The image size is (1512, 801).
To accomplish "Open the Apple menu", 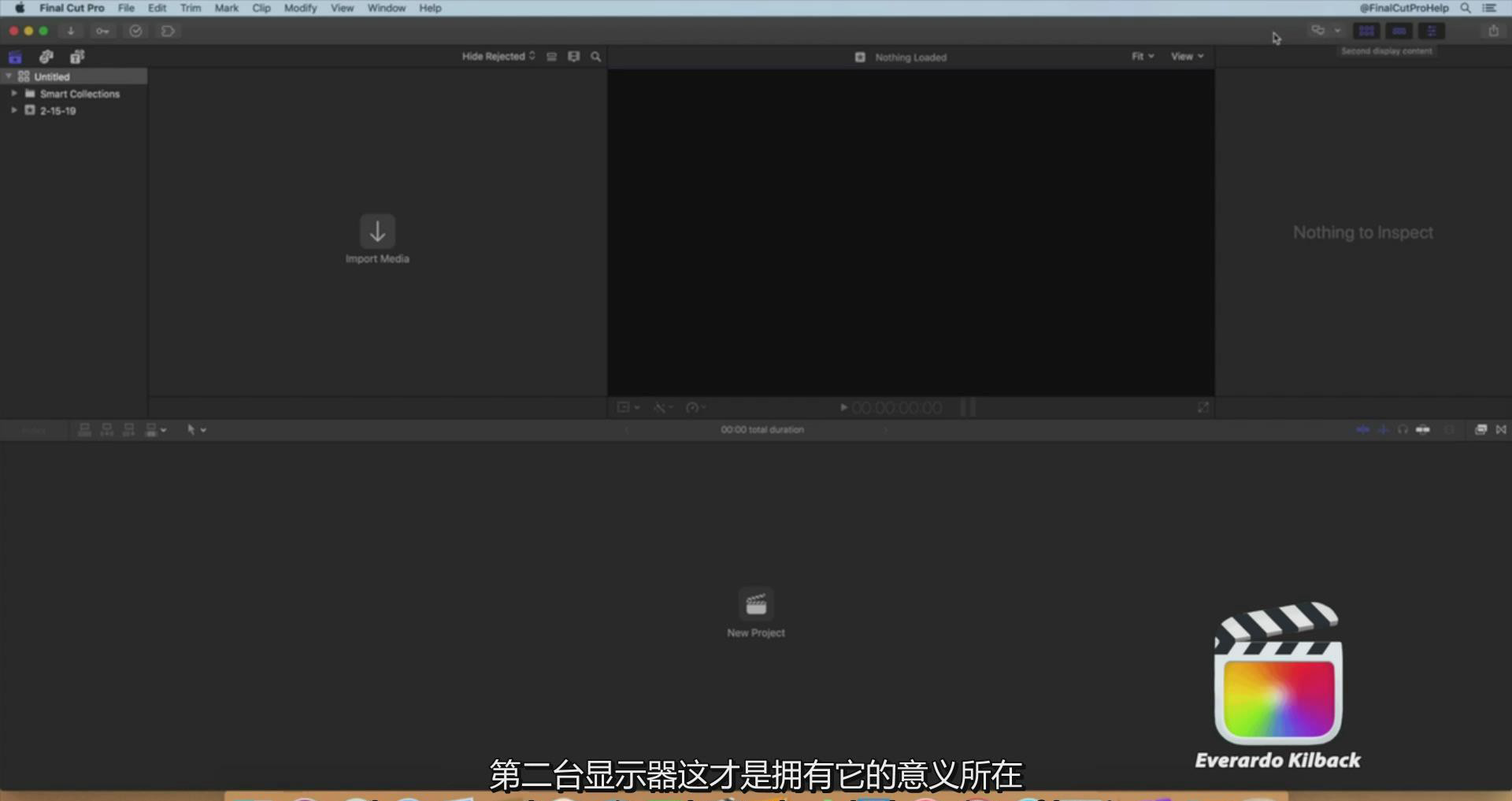I will point(20,8).
